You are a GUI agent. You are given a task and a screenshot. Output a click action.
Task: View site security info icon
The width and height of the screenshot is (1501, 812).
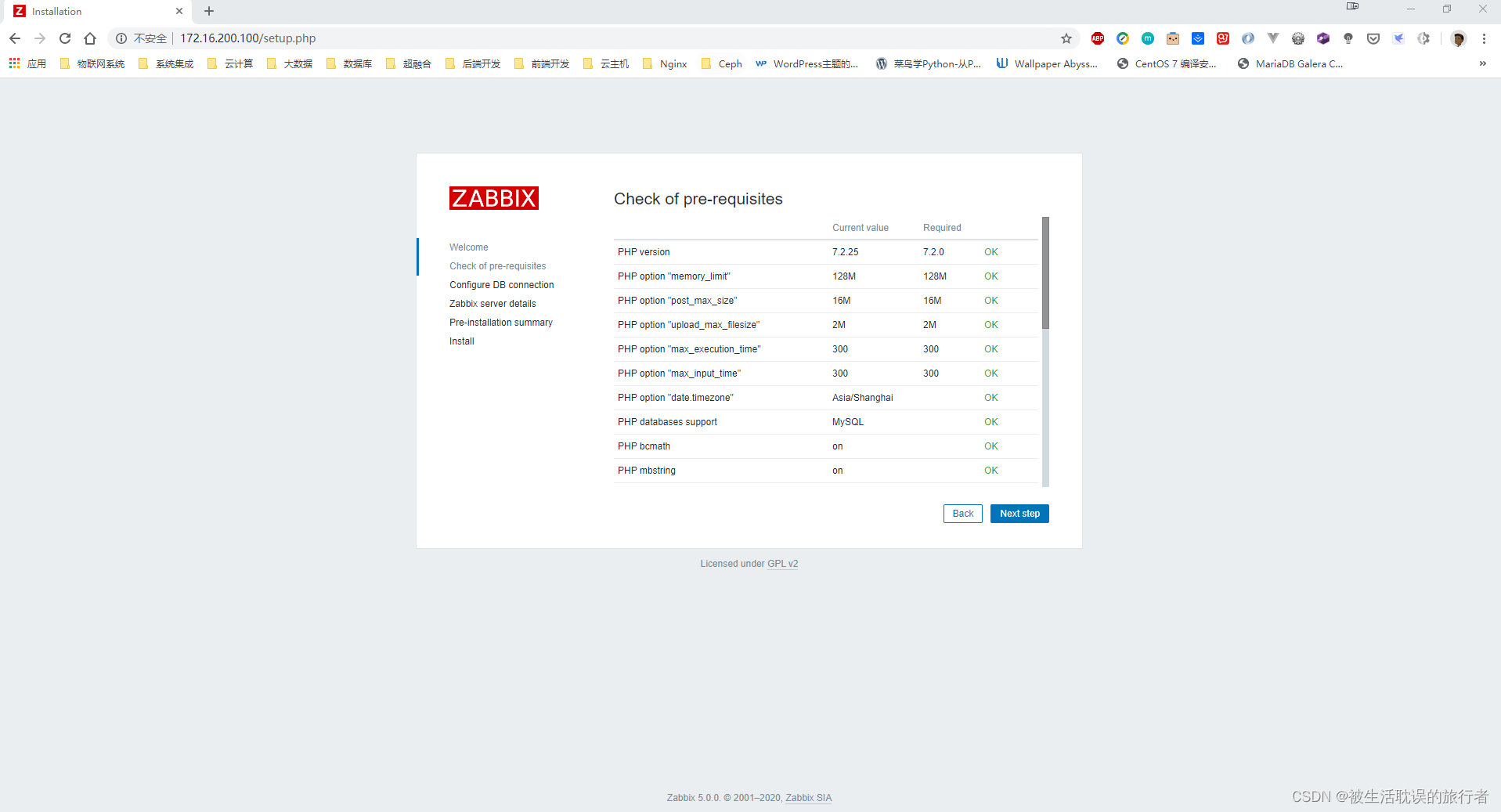(121, 38)
